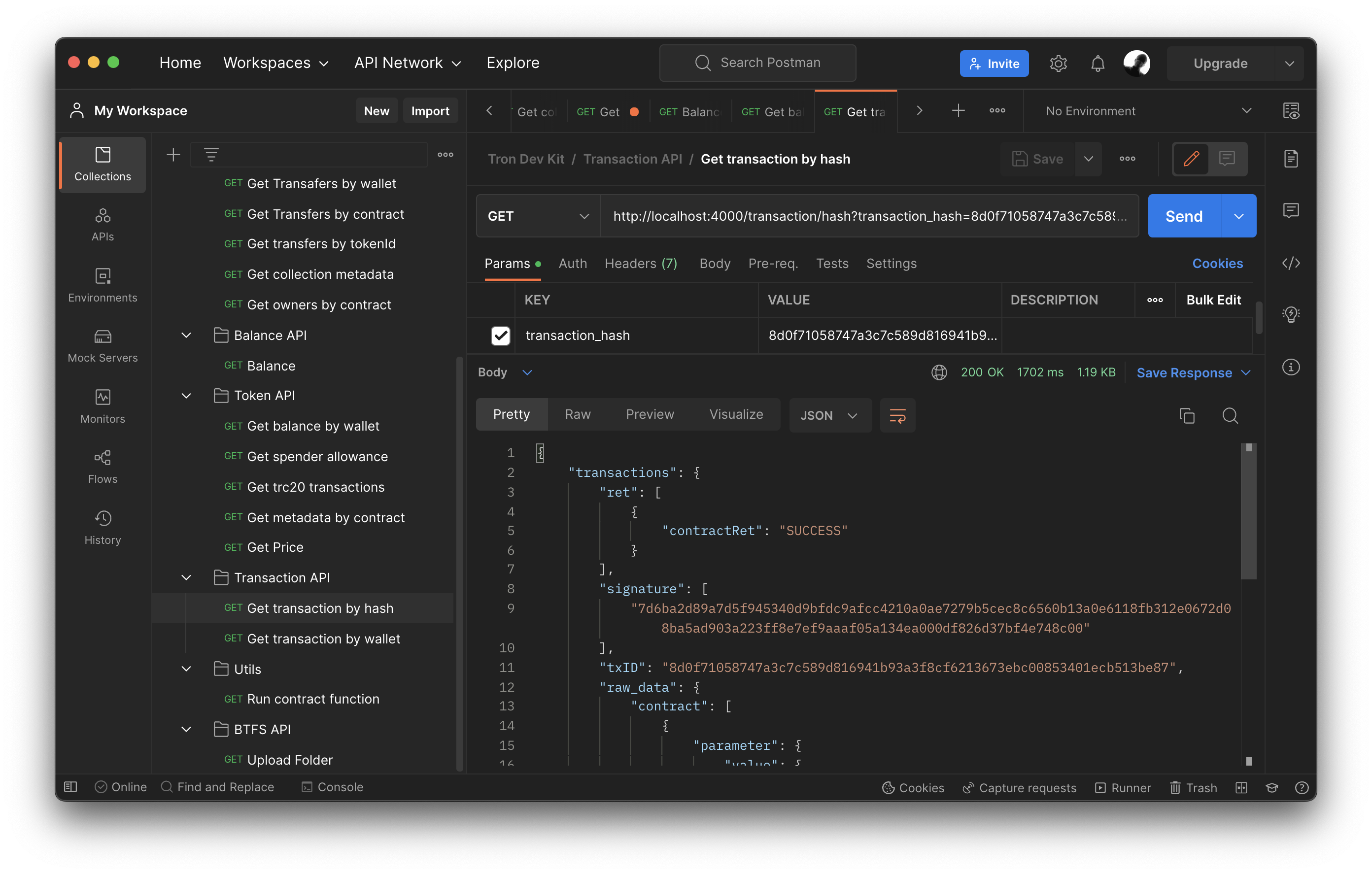
Task: Select the Raw response view tab
Action: click(577, 415)
